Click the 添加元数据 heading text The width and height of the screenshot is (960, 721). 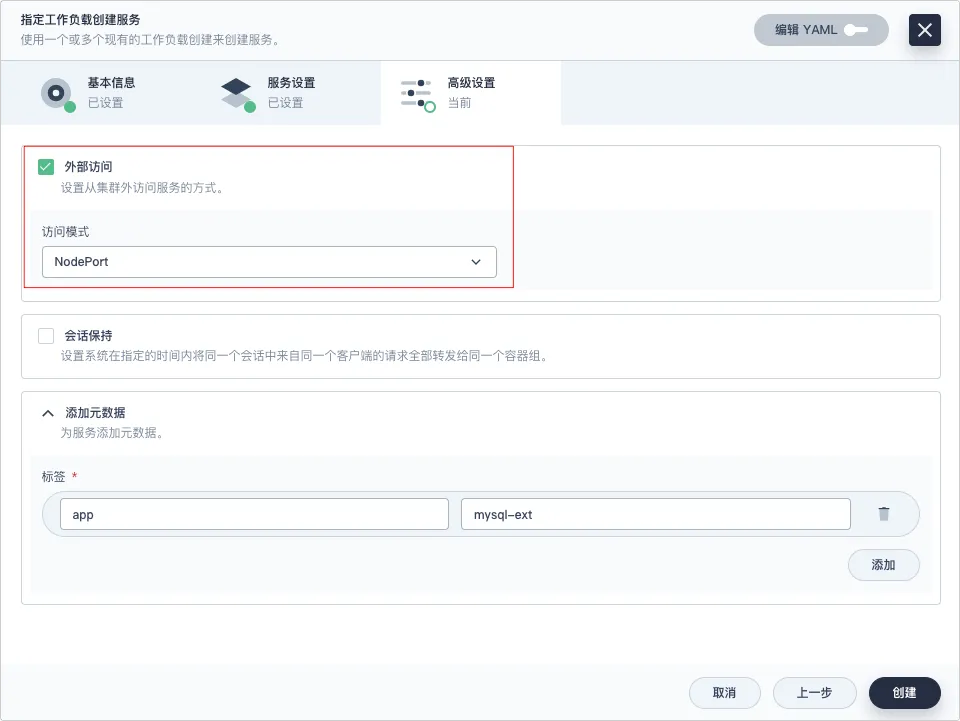95,413
